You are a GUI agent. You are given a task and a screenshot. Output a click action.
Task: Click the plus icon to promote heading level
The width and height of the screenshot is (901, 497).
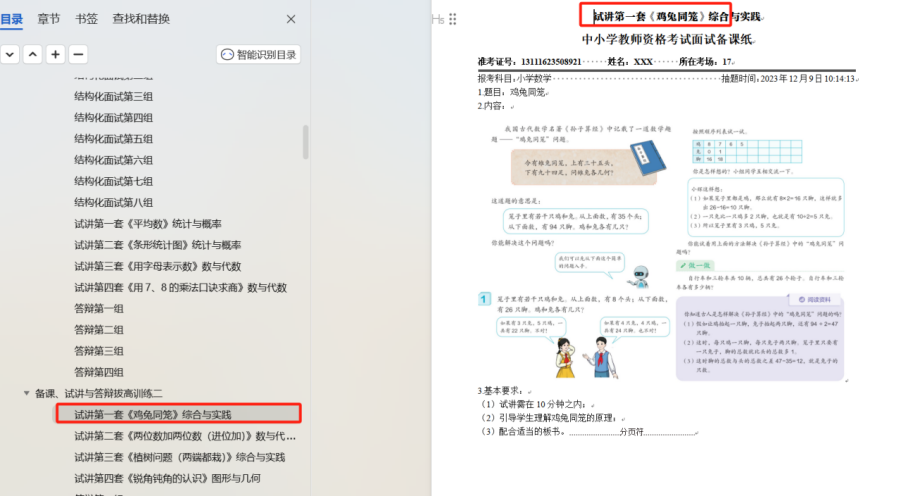(x=56, y=54)
